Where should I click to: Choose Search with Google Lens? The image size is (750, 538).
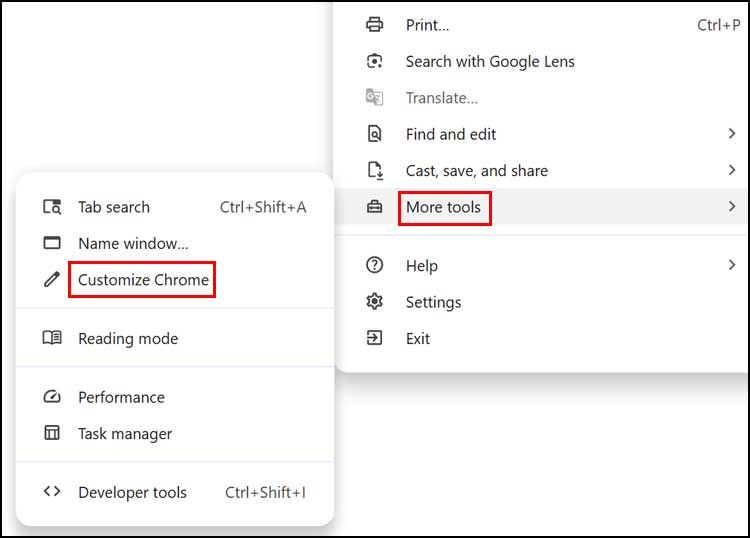pos(541,61)
